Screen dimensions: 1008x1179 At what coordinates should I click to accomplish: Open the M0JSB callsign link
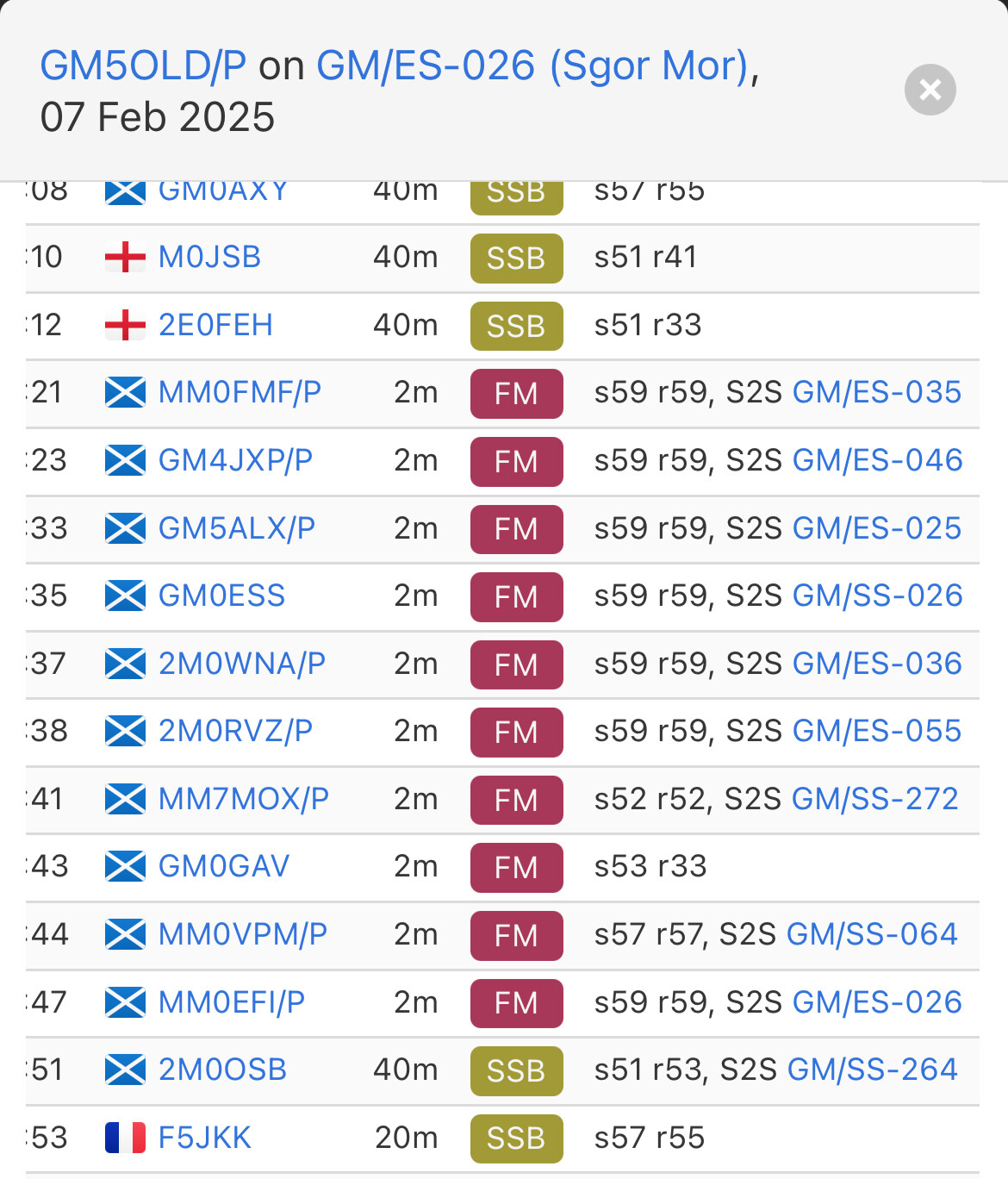(209, 257)
